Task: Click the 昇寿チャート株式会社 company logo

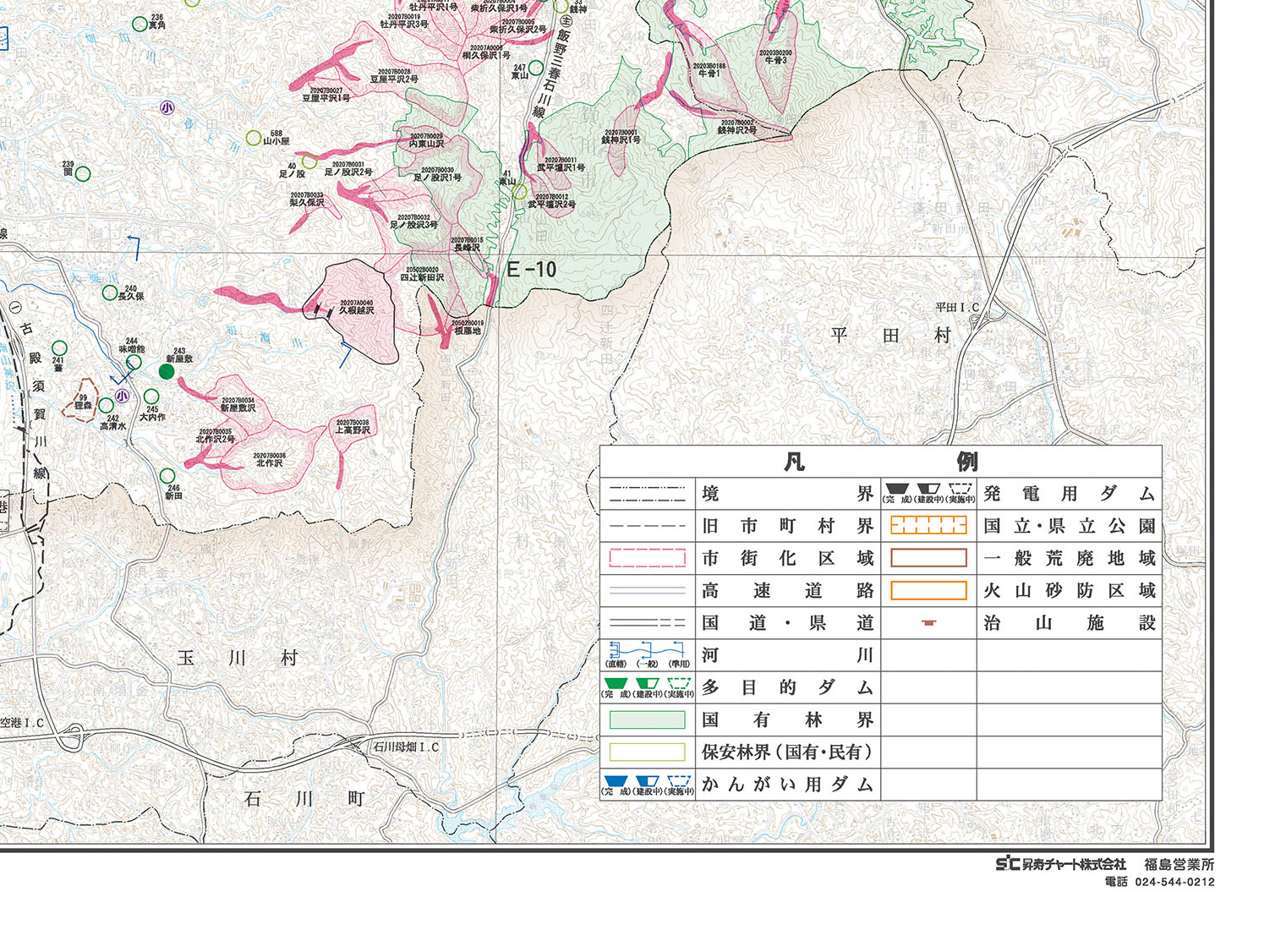Action: [1061, 864]
